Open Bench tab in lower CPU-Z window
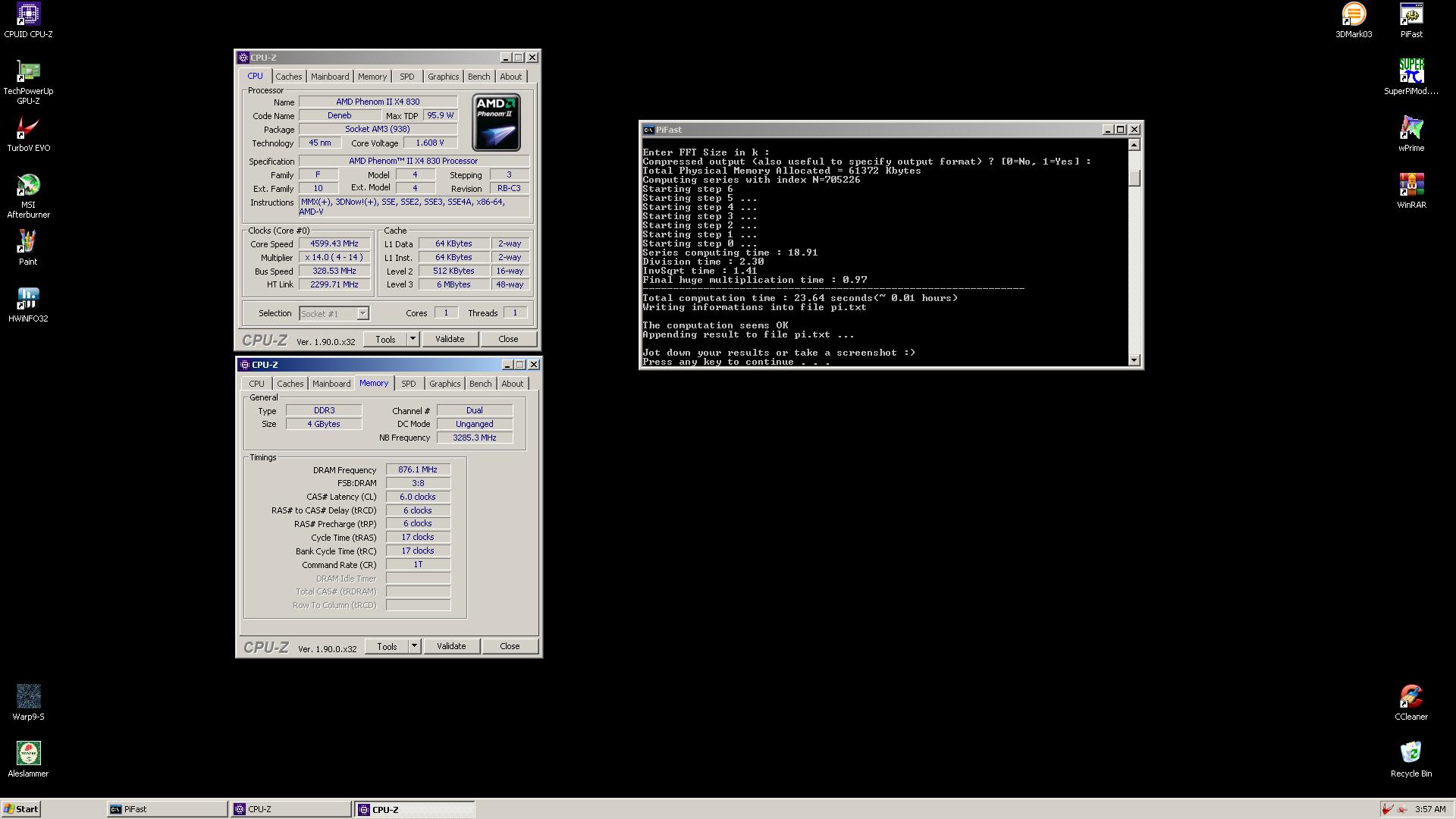Screen dimensions: 1456x819 480,384
